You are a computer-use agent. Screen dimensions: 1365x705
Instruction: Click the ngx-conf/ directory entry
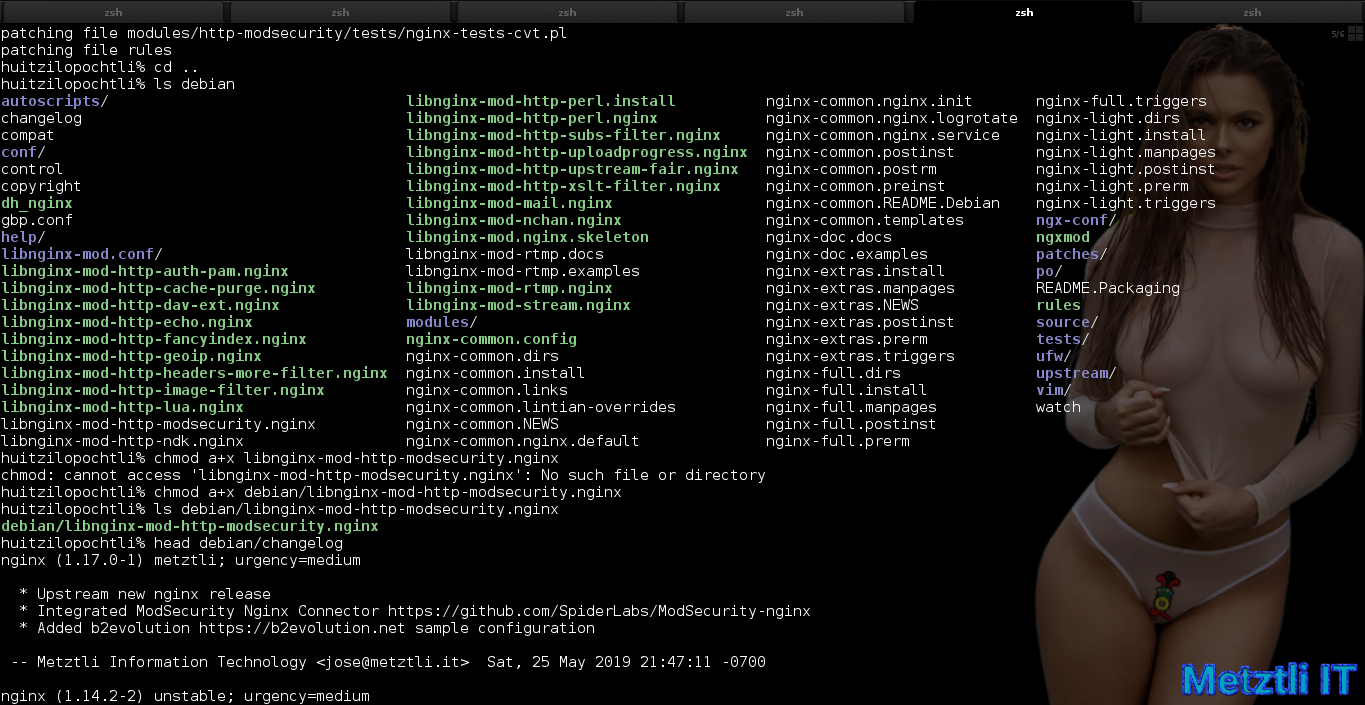[1076, 220]
